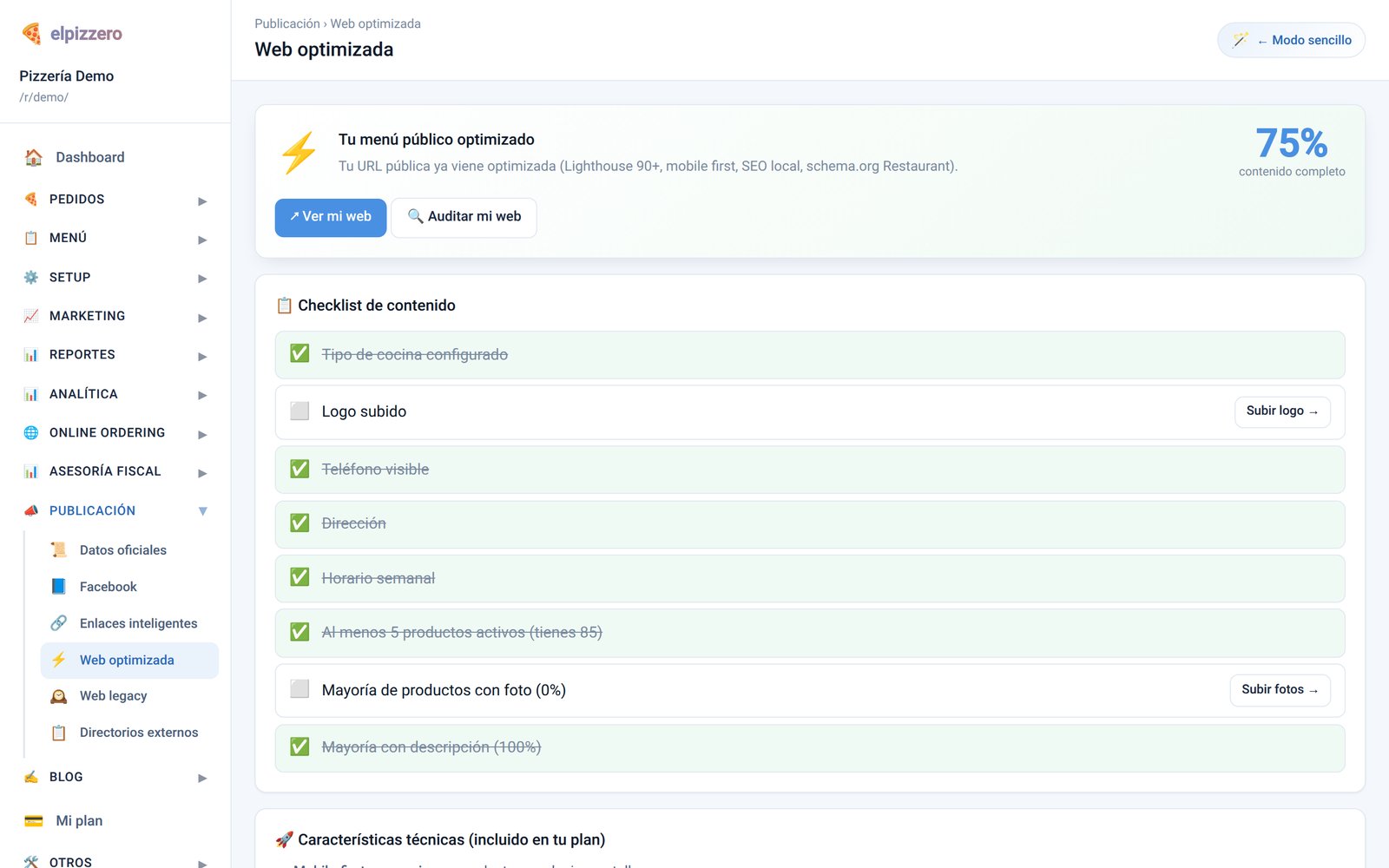The image size is (1389, 868).
Task: Toggle the Teléfono visible checkbox
Action: 300,469
